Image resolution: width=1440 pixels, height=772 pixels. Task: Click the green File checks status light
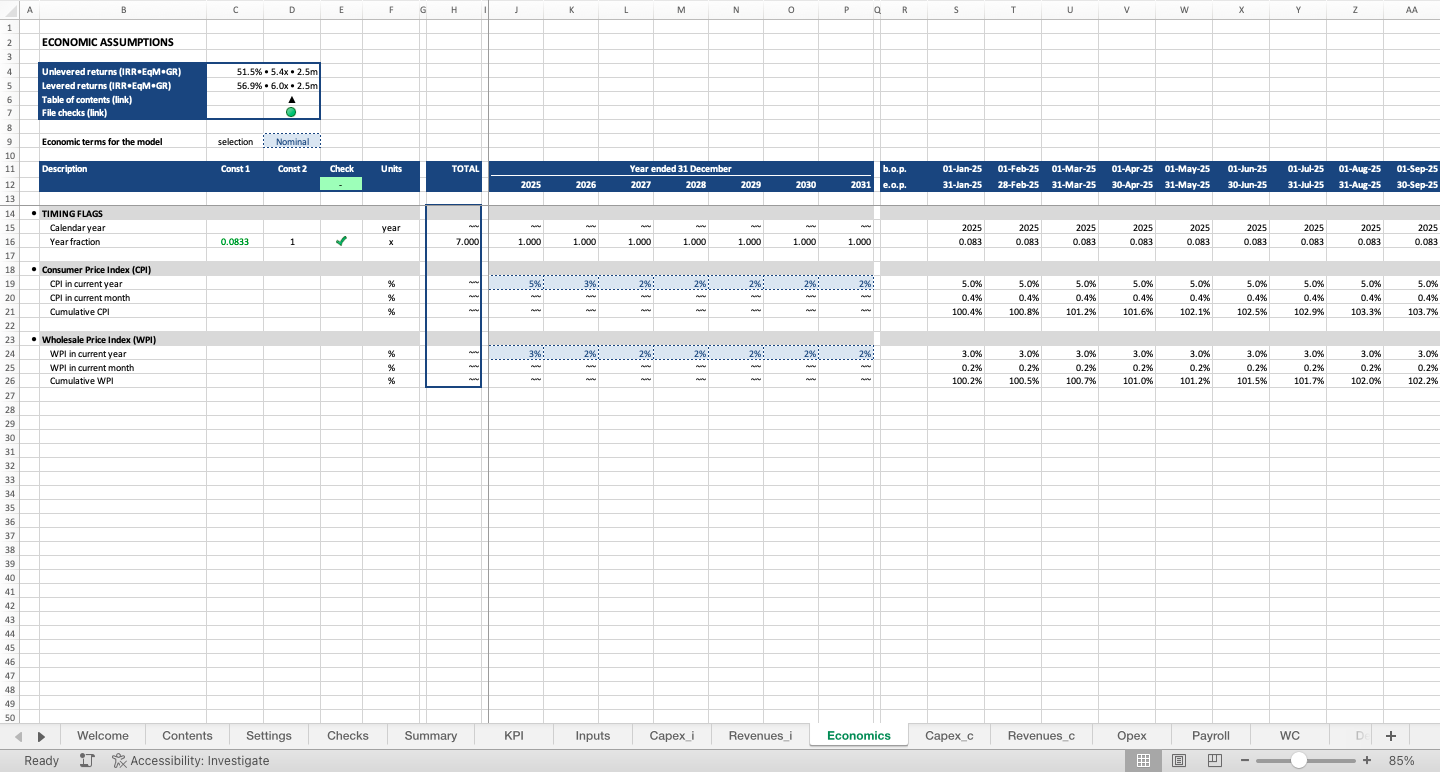point(291,111)
